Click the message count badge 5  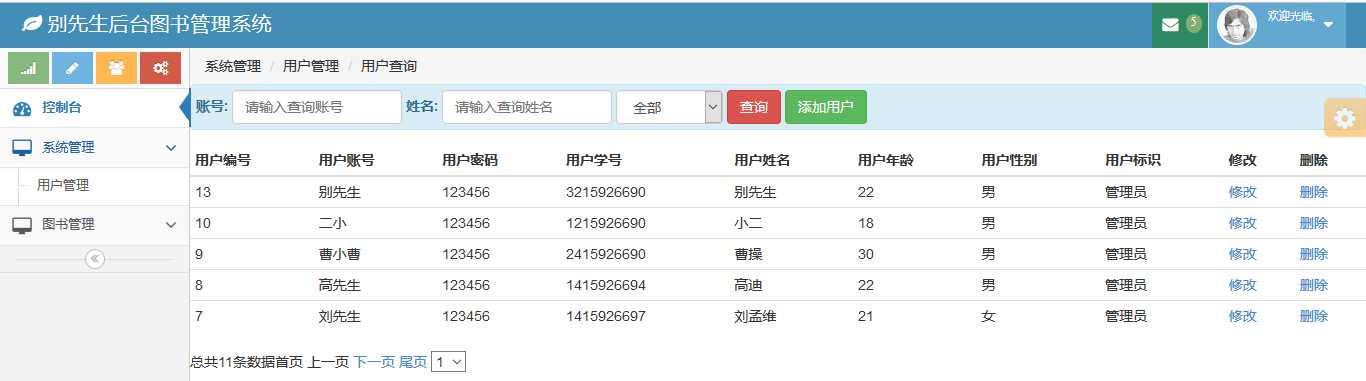pyautogui.click(x=1193, y=23)
